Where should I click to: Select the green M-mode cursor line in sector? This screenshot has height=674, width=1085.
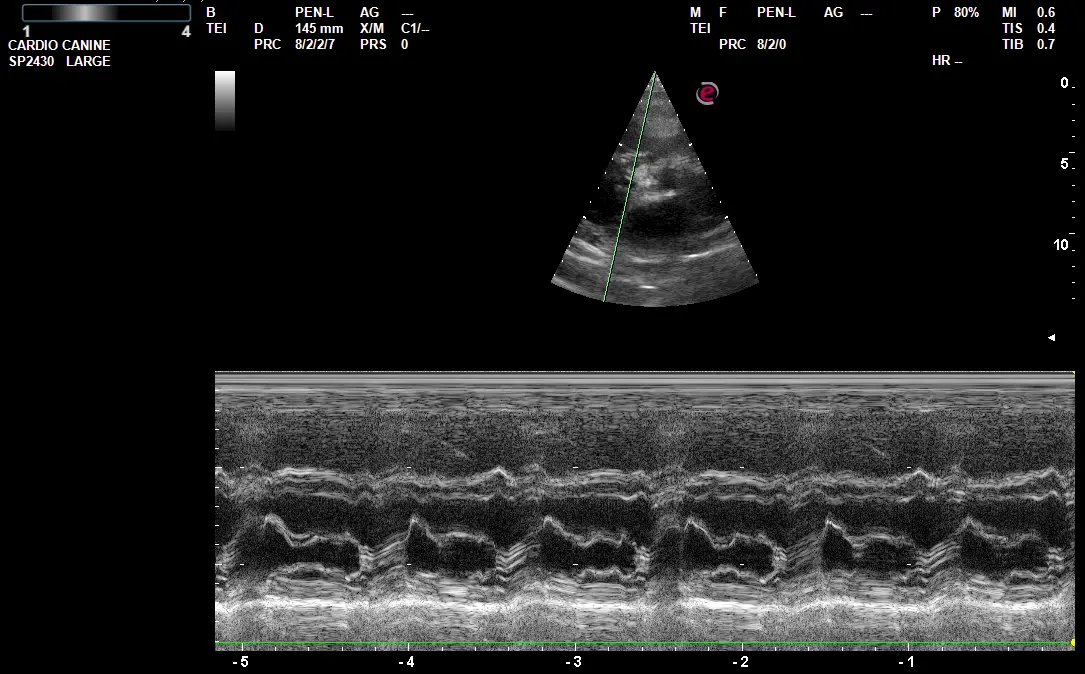pos(628,190)
